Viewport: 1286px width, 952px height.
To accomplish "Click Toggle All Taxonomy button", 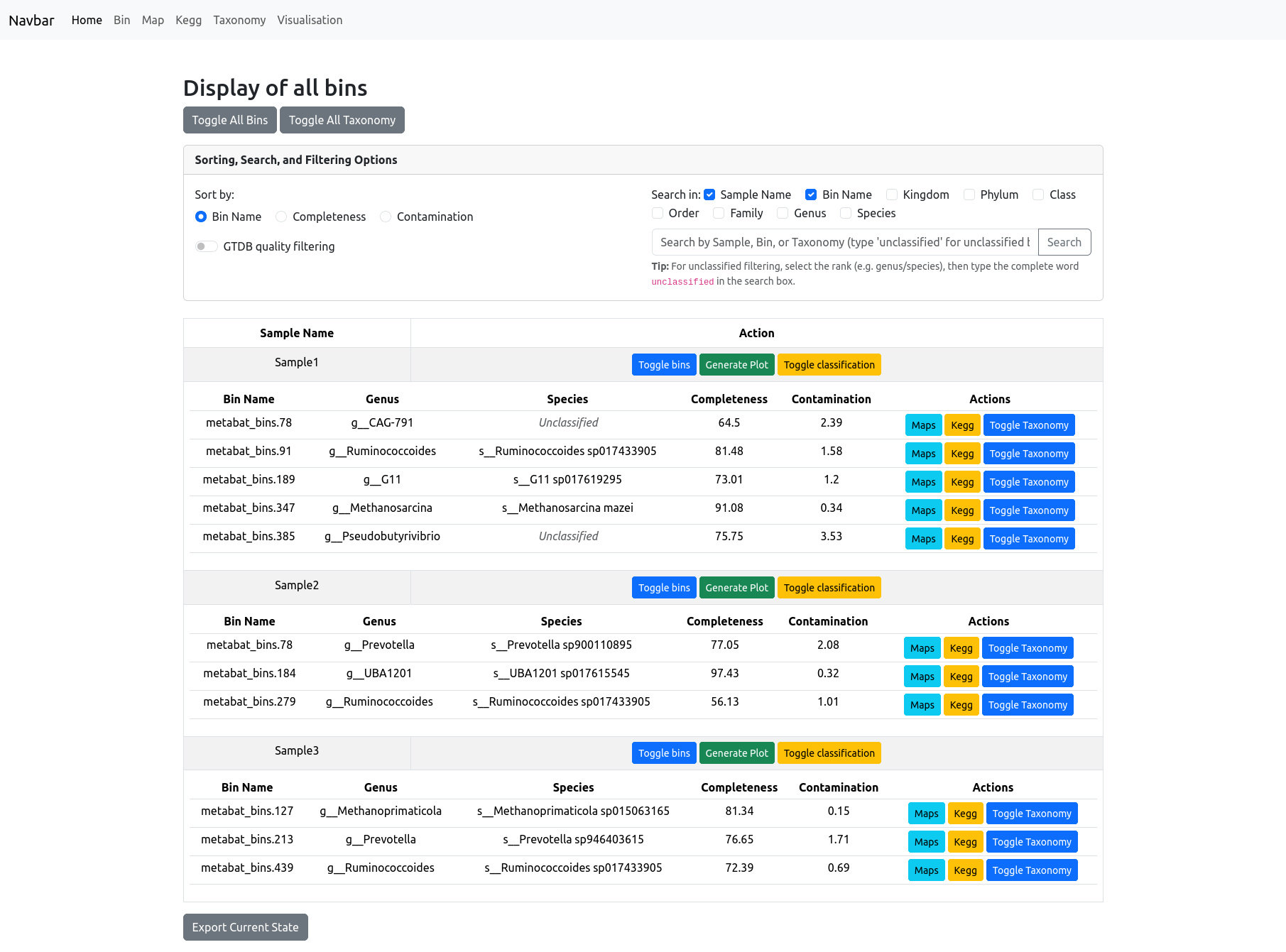I will 342,120.
